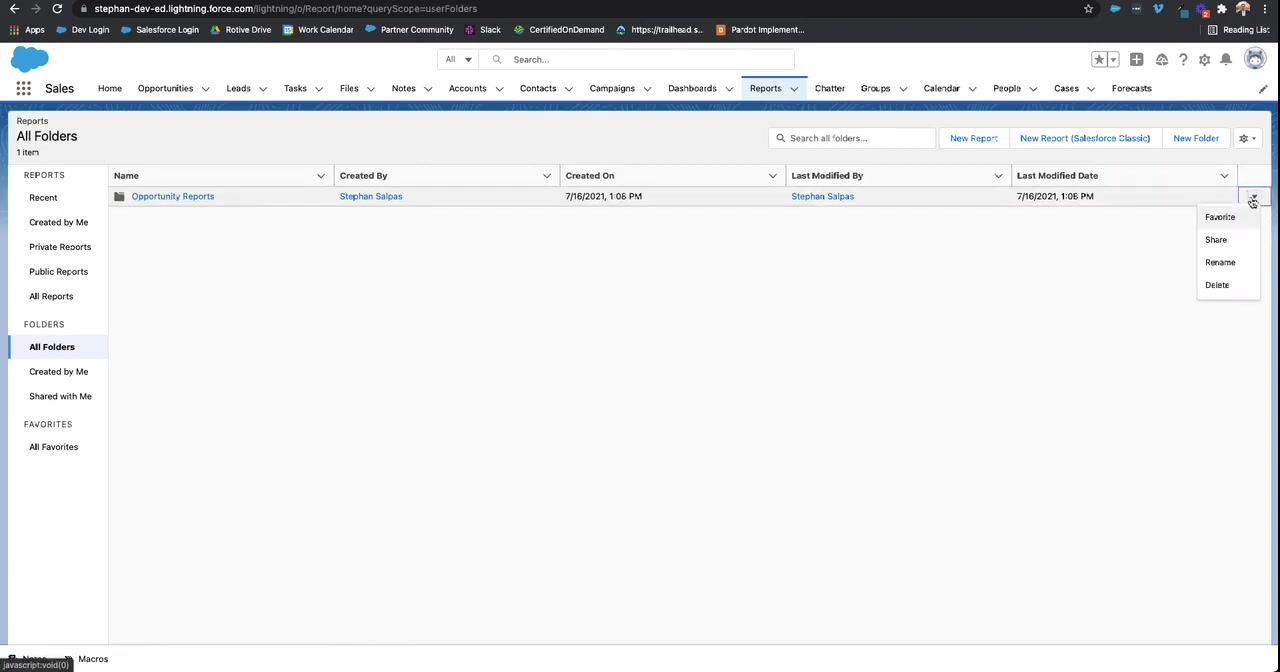Choose Delete from the row menu
Viewport: 1280px width, 672px height.
(1228, 285)
